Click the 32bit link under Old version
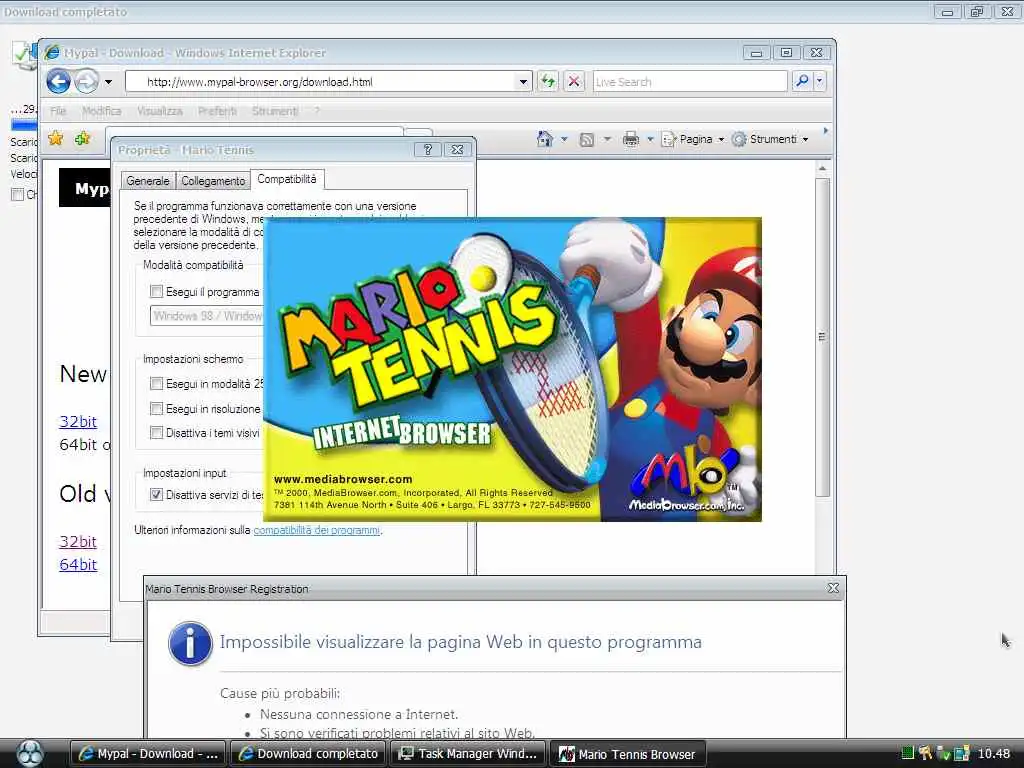1024x768 pixels. pos(78,541)
